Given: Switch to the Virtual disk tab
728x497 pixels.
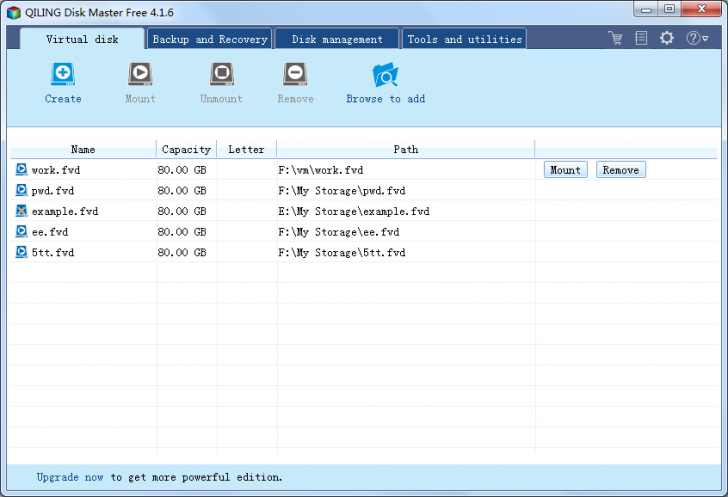Looking at the screenshot, I should click(82, 39).
